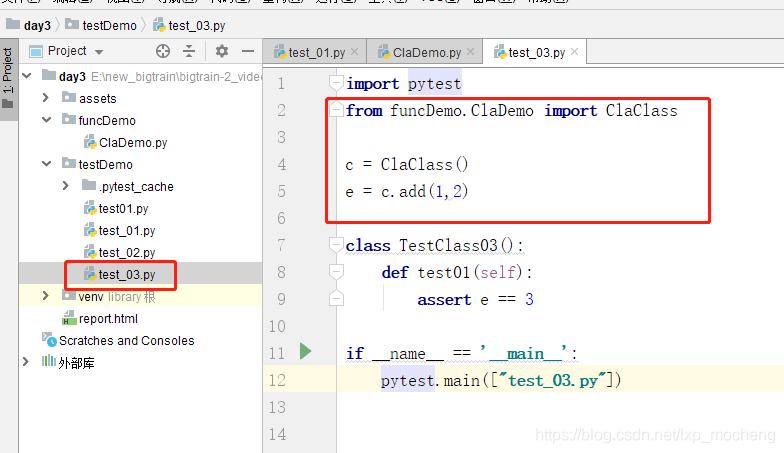Viewport: 784px width, 453px height.
Task: Click the Project panel title label
Action: (67, 51)
